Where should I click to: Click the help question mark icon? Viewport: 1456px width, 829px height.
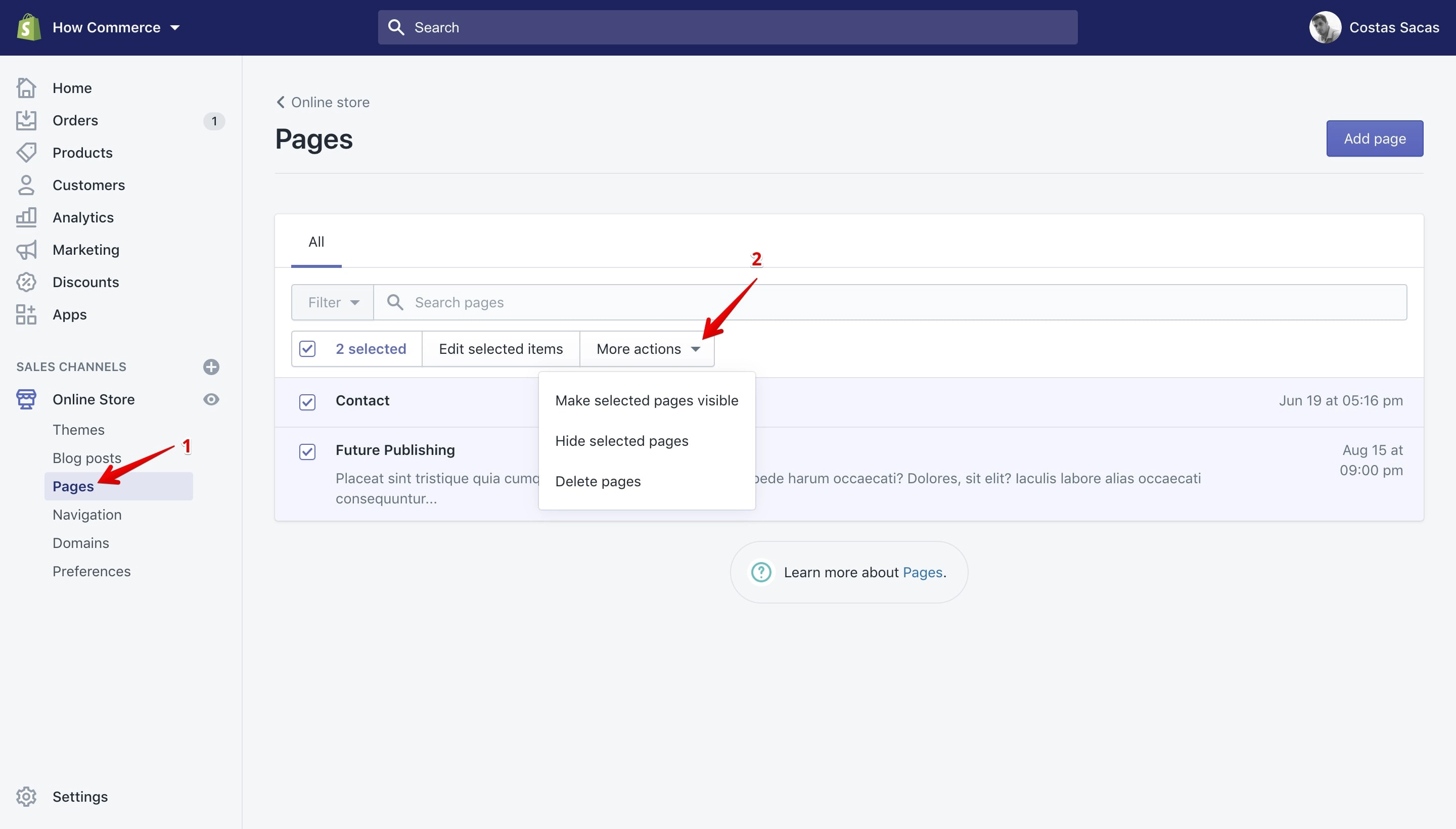[761, 572]
